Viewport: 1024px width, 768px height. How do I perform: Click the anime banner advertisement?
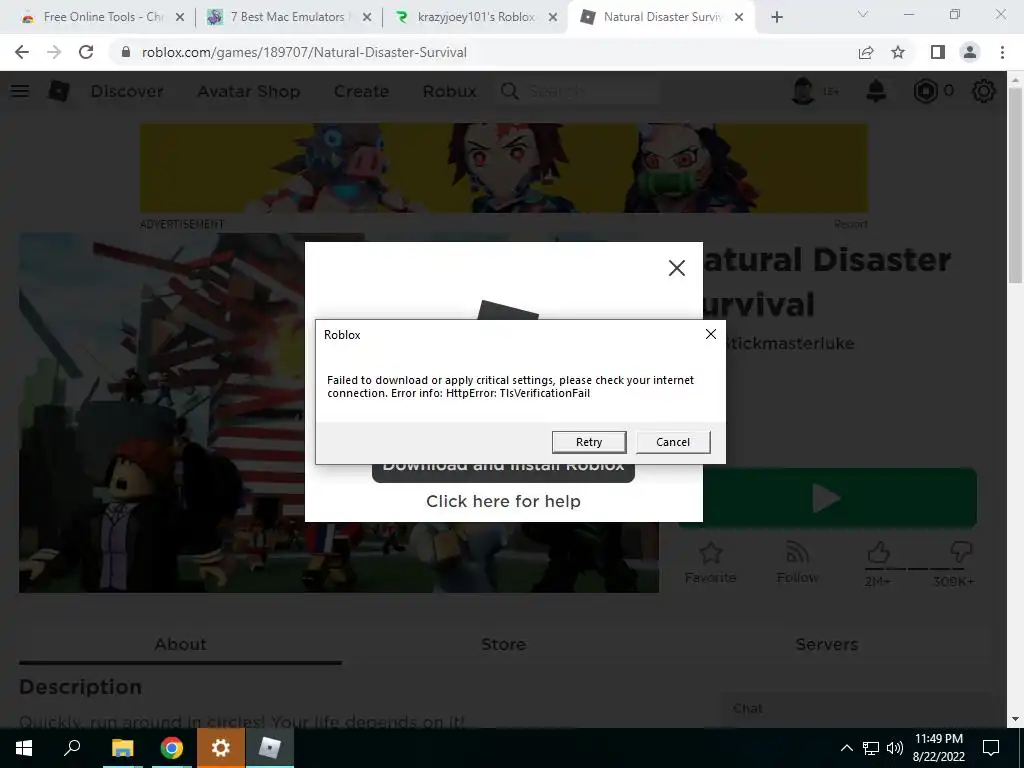(x=504, y=168)
